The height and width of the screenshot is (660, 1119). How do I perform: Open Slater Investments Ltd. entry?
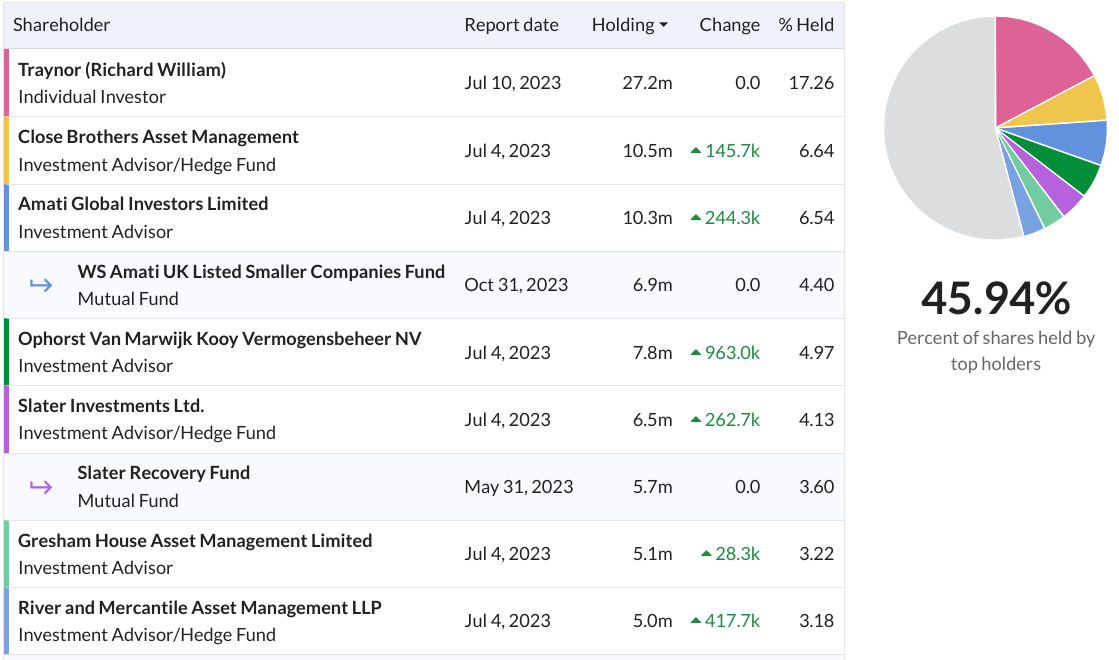pyautogui.click(x=111, y=406)
